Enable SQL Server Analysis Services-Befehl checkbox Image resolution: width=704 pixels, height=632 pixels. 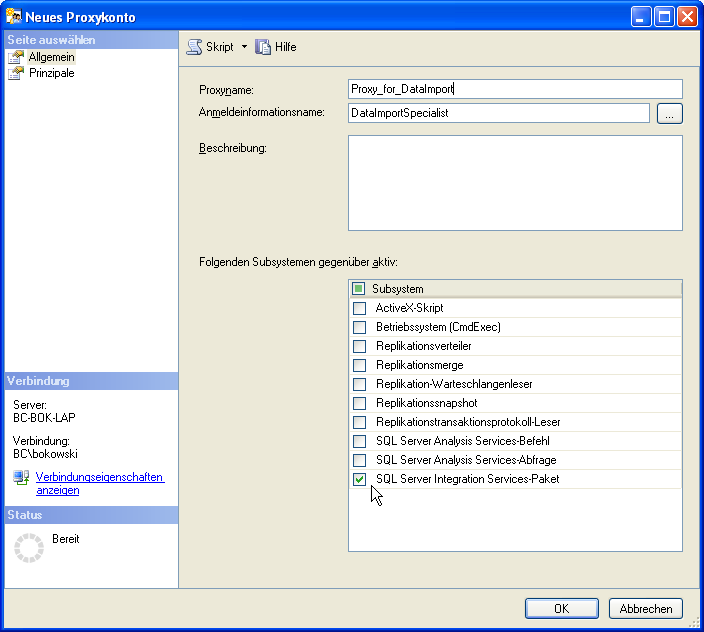359,441
